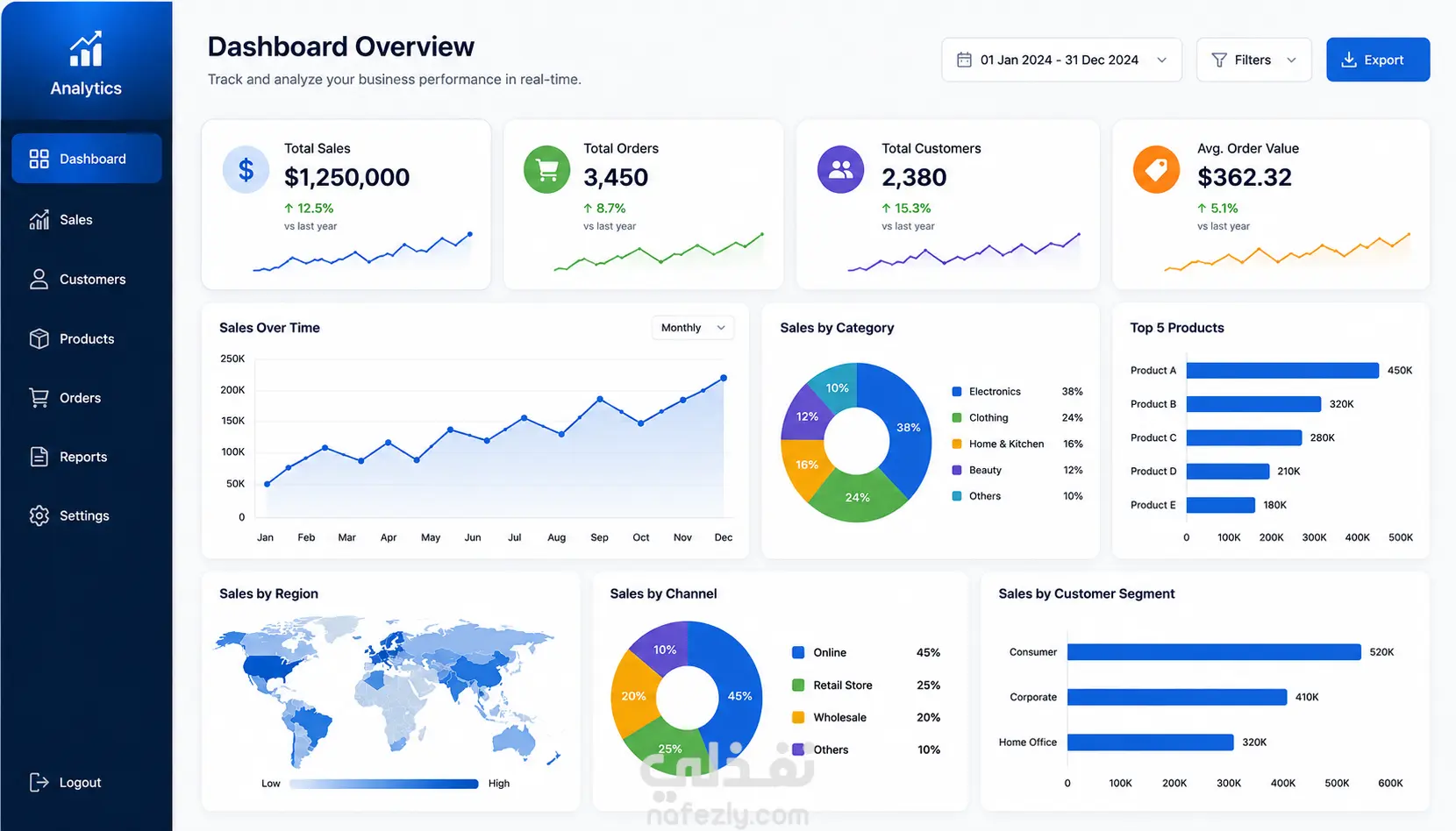Click the purple Total Customers people icon
This screenshot has height=831, width=1456.
840,169
